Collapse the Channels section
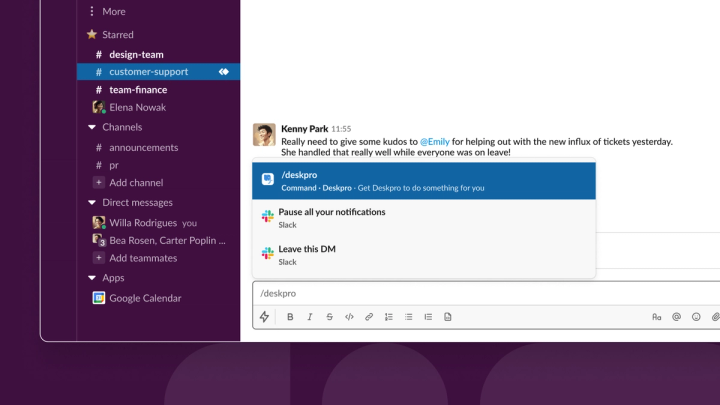Viewport: 720px width, 405px height. [x=92, y=127]
